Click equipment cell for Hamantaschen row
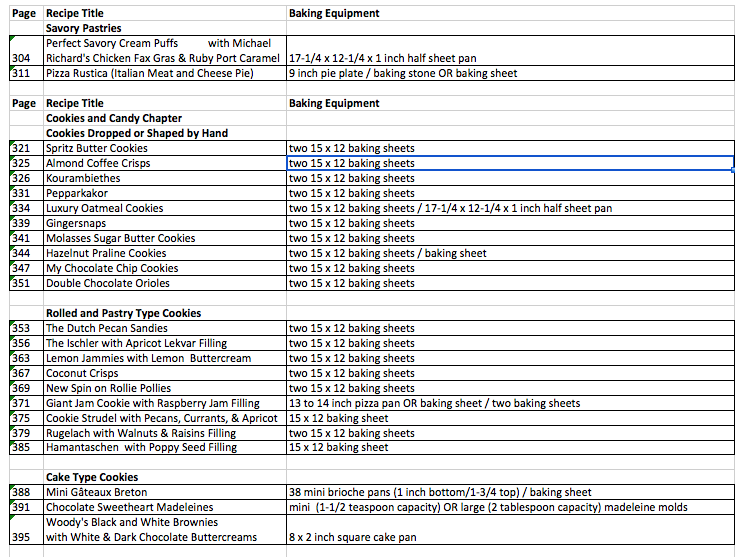Image resolution: width=746 pixels, height=557 pixels. (x=510, y=447)
